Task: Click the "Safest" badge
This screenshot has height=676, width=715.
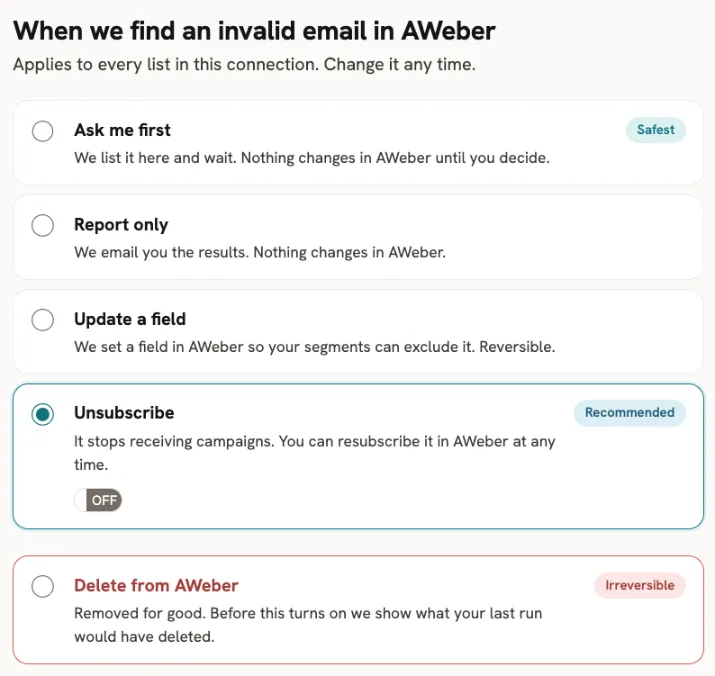Action: tap(656, 130)
